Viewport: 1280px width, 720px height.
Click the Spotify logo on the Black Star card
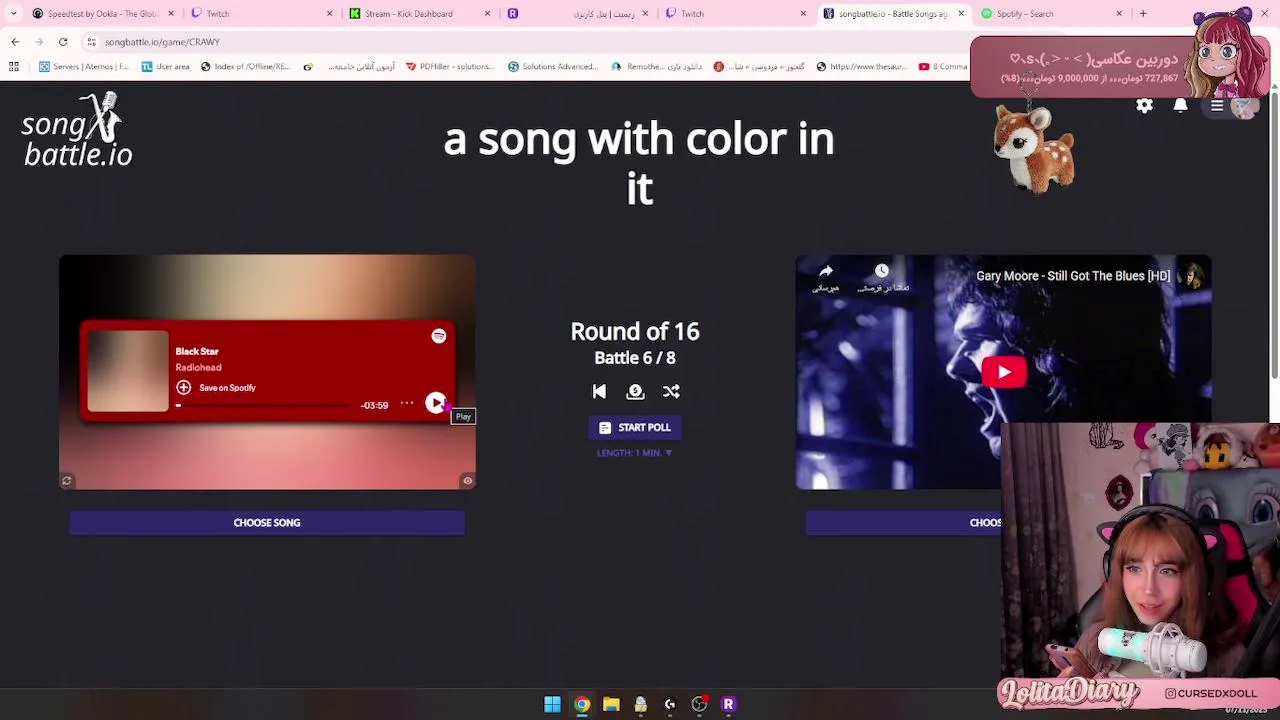point(438,336)
